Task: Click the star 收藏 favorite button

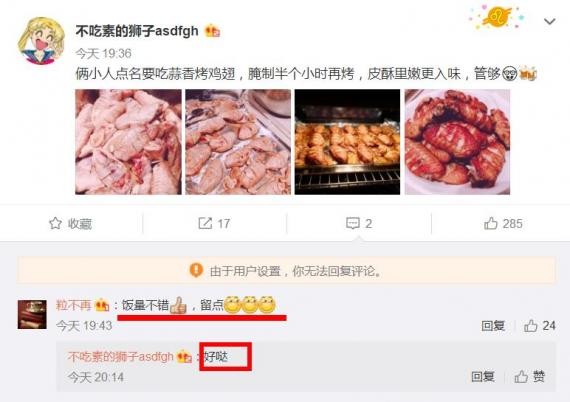Action: [x=70, y=224]
